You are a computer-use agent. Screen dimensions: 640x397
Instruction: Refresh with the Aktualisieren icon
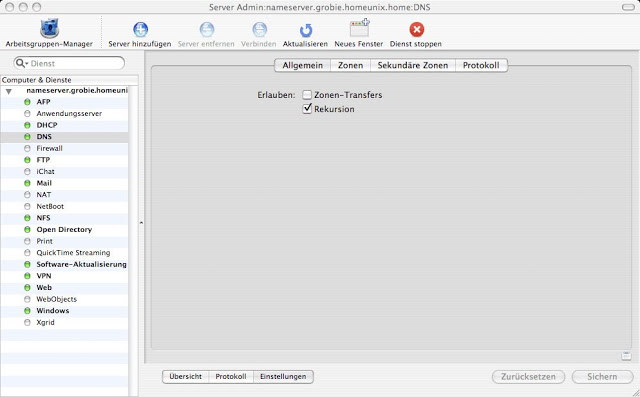305,30
